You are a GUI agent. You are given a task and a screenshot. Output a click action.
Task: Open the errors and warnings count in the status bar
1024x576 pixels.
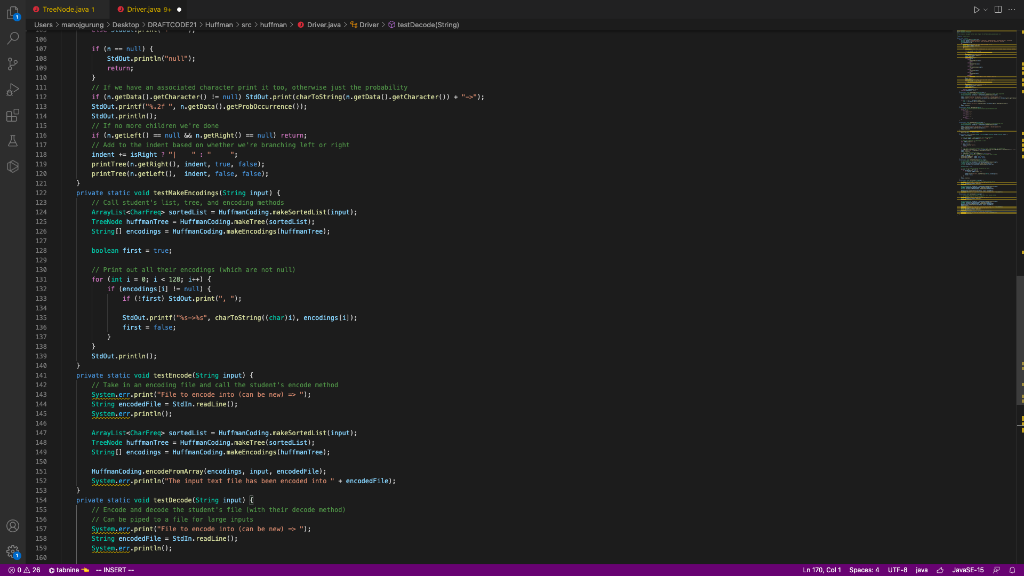click(24, 570)
